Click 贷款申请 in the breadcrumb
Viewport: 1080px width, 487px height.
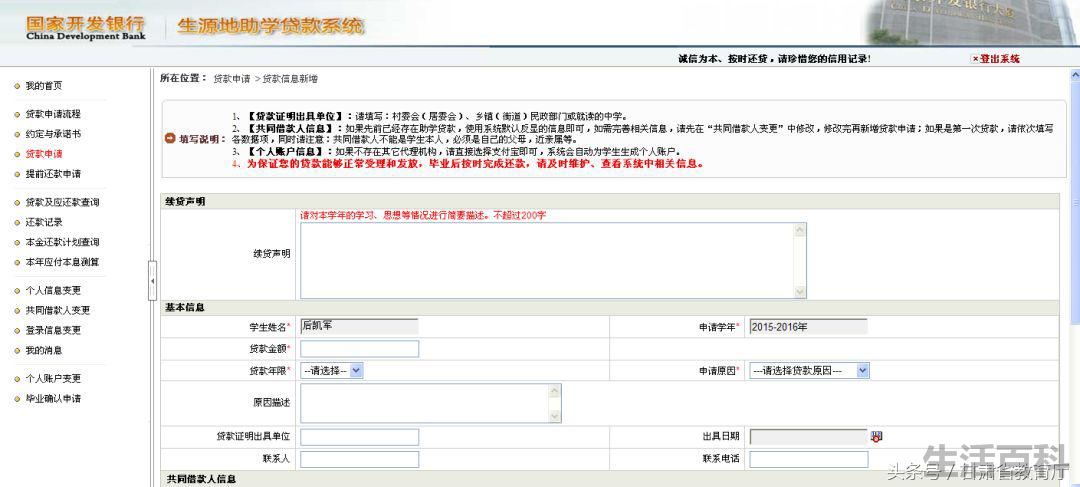(231, 79)
